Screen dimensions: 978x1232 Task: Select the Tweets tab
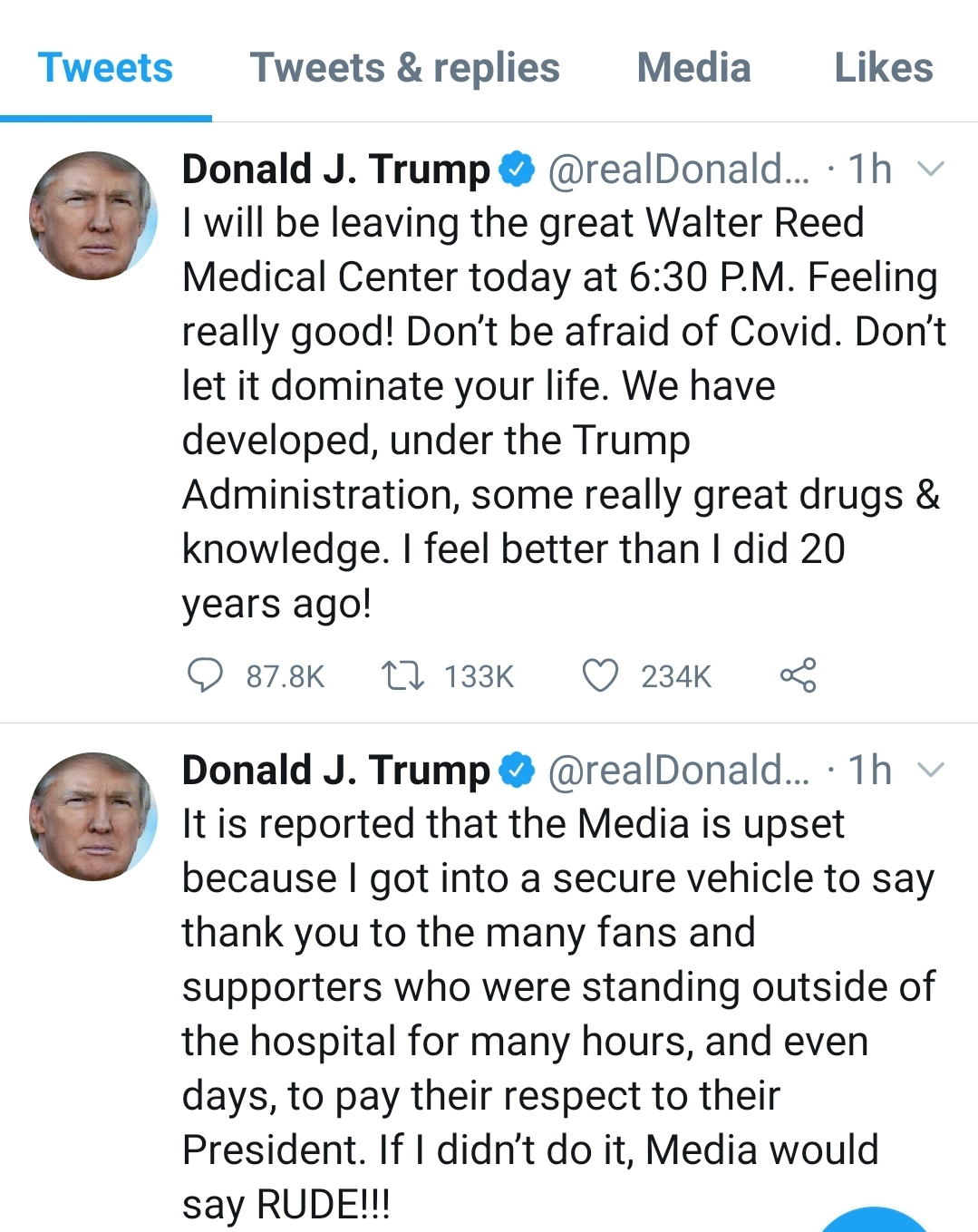click(105, 68)
